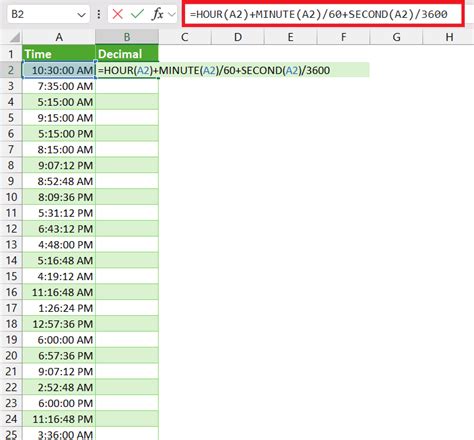474x440 pixels.
Task: Select row 13 header
Action: (11, 245)
